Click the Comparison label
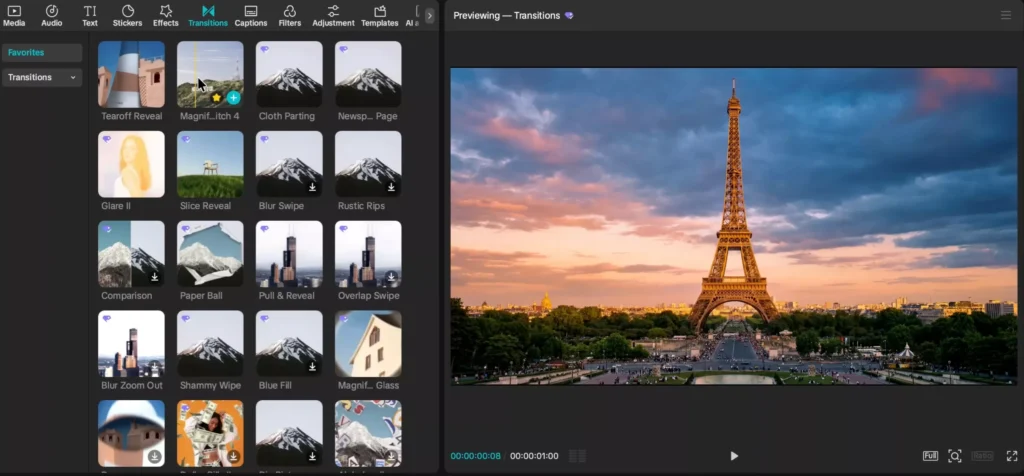The width and height of the screenshot is (1024, 476). pos(127,296)
